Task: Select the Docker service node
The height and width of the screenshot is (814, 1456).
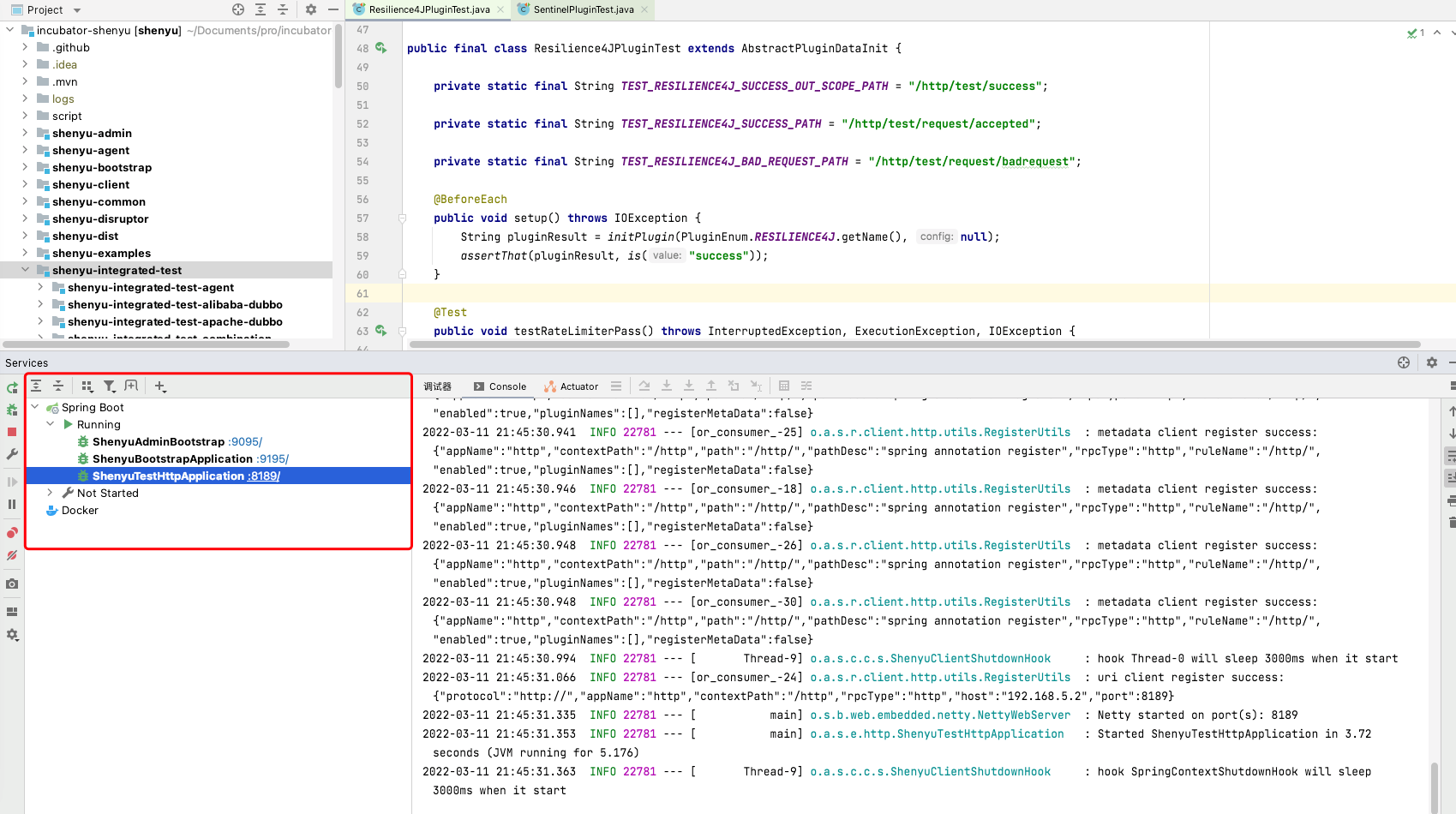Action: coord(80,510)
